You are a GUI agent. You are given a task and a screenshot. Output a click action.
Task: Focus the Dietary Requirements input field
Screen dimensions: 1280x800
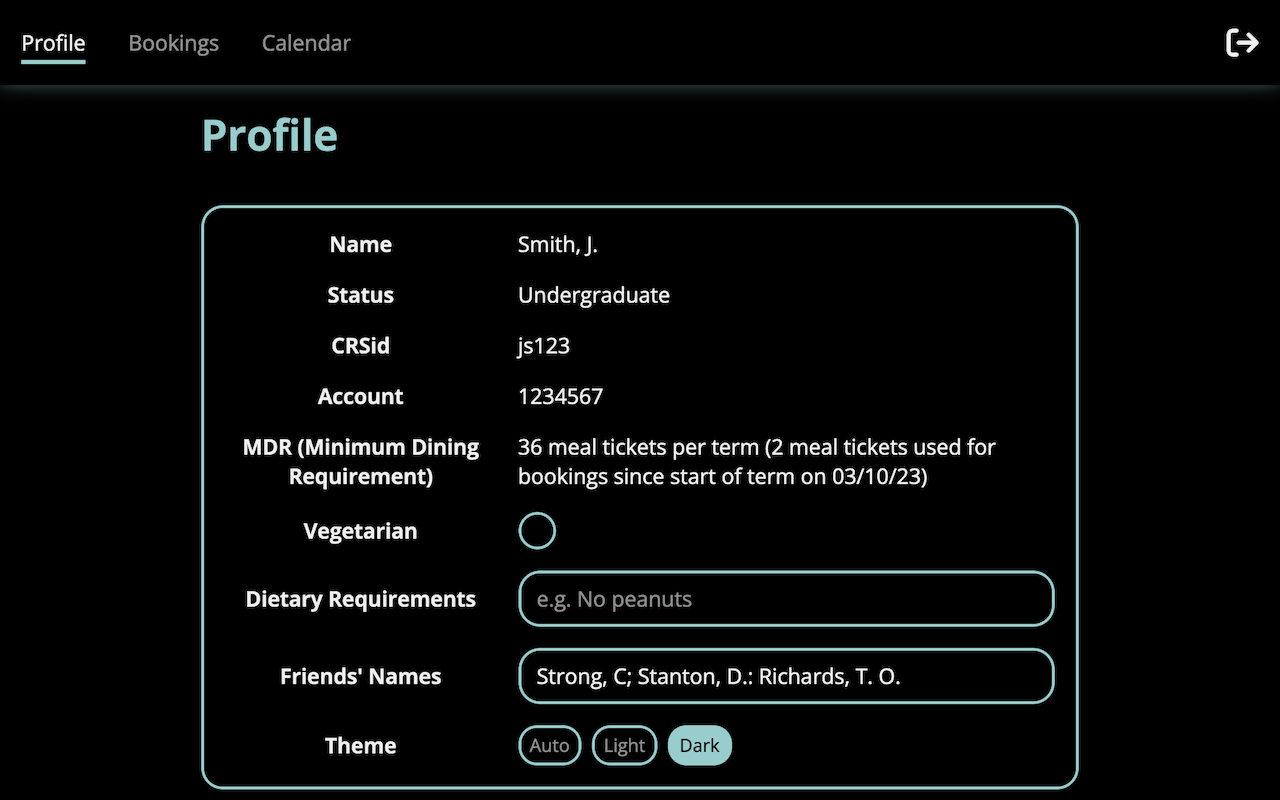(786, 599)
